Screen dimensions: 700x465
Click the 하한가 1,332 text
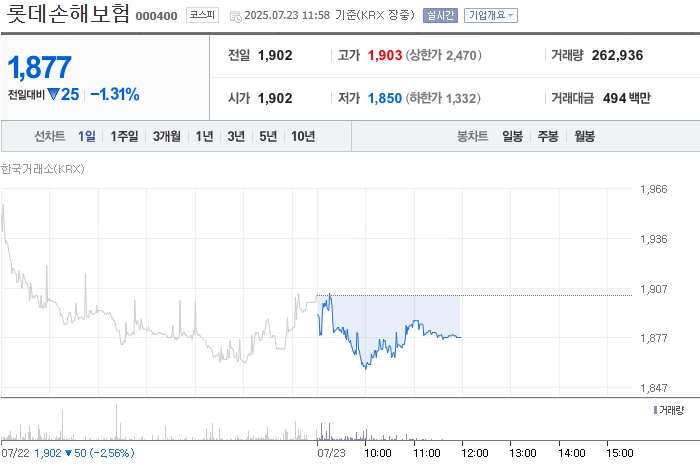(x=443, y=98)
